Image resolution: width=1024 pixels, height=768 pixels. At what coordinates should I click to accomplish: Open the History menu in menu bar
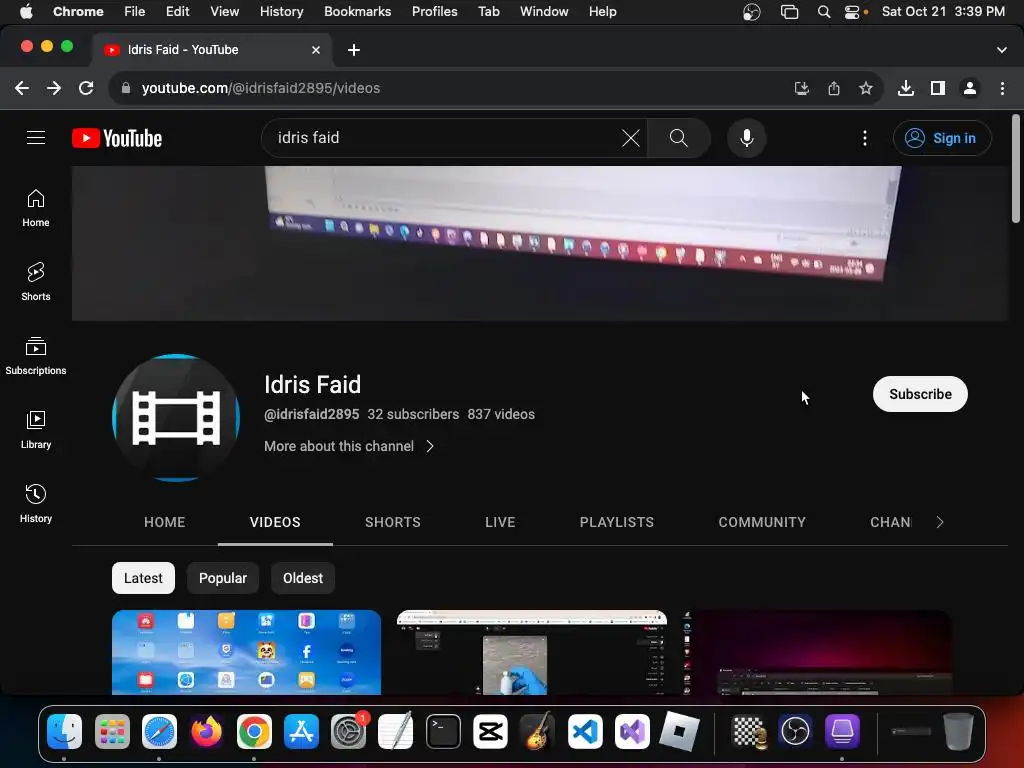coord(281,12)
